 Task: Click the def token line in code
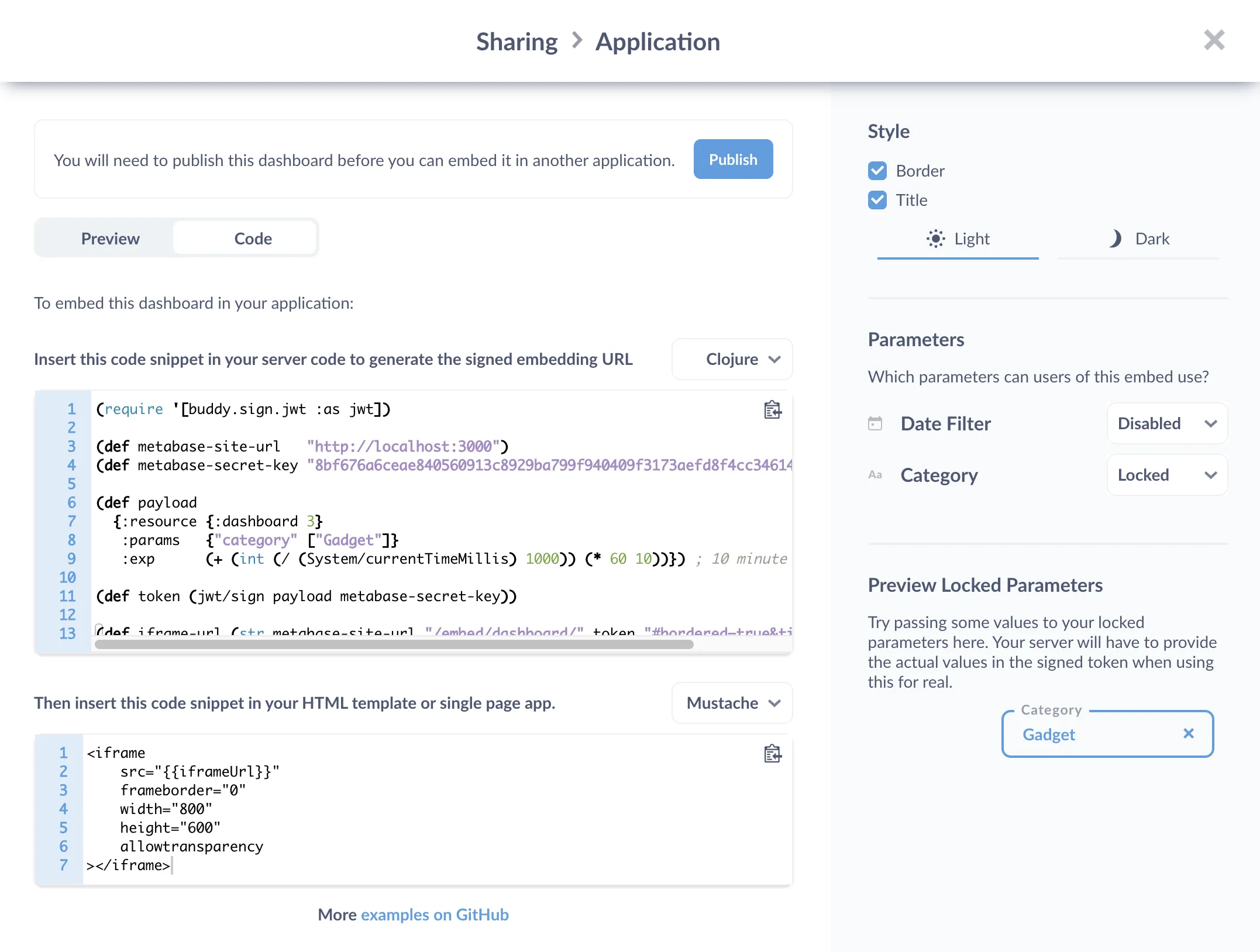click(307, 596)
